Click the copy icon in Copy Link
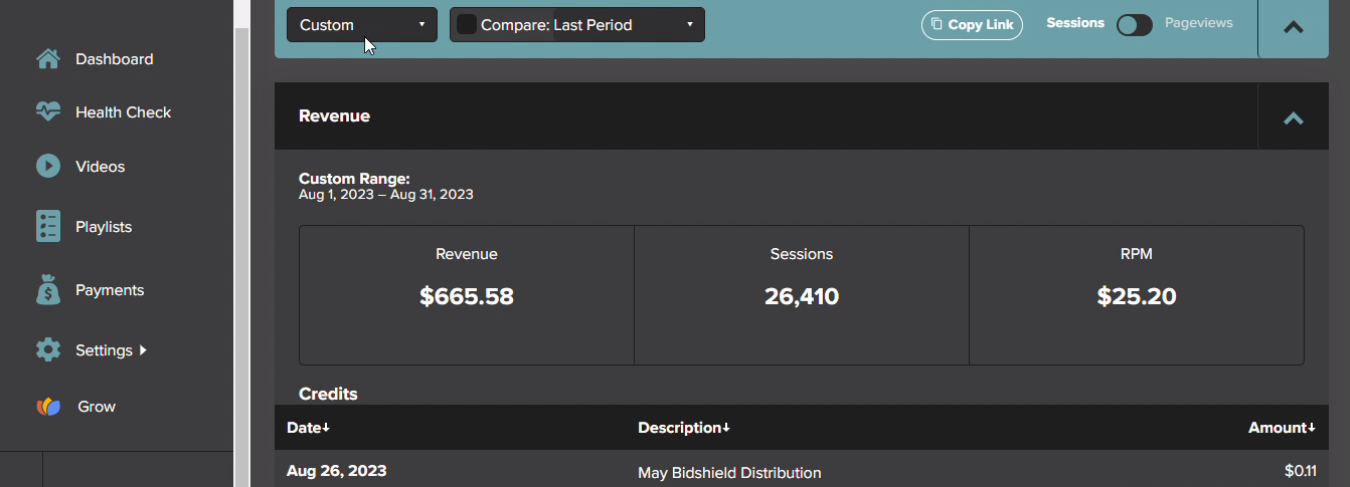 point(936,25)
